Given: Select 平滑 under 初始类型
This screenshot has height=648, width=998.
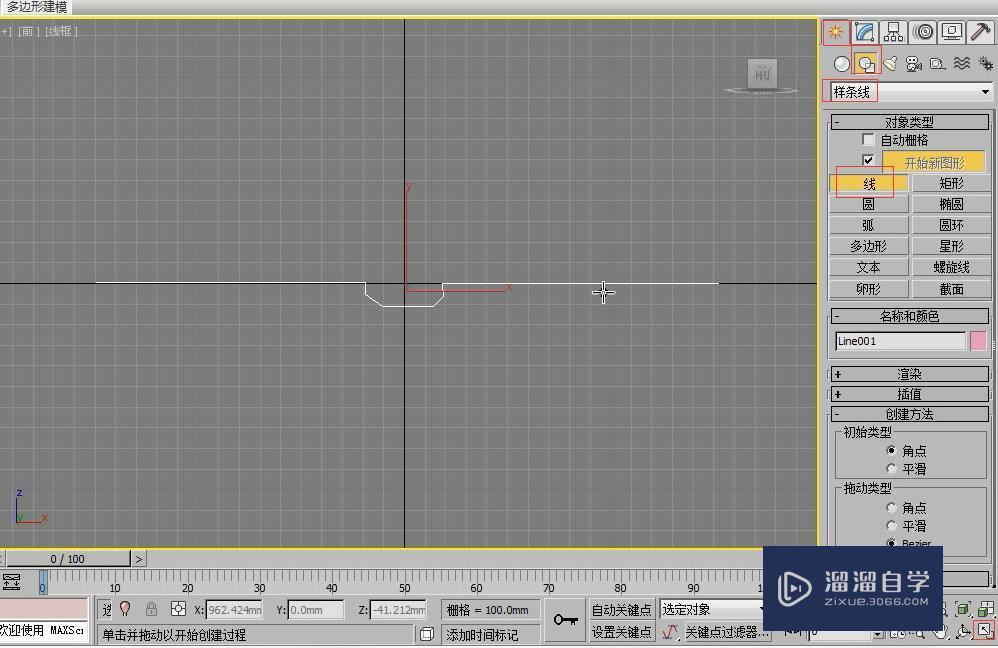Looking at the screenshot, I should click(891, 468).
